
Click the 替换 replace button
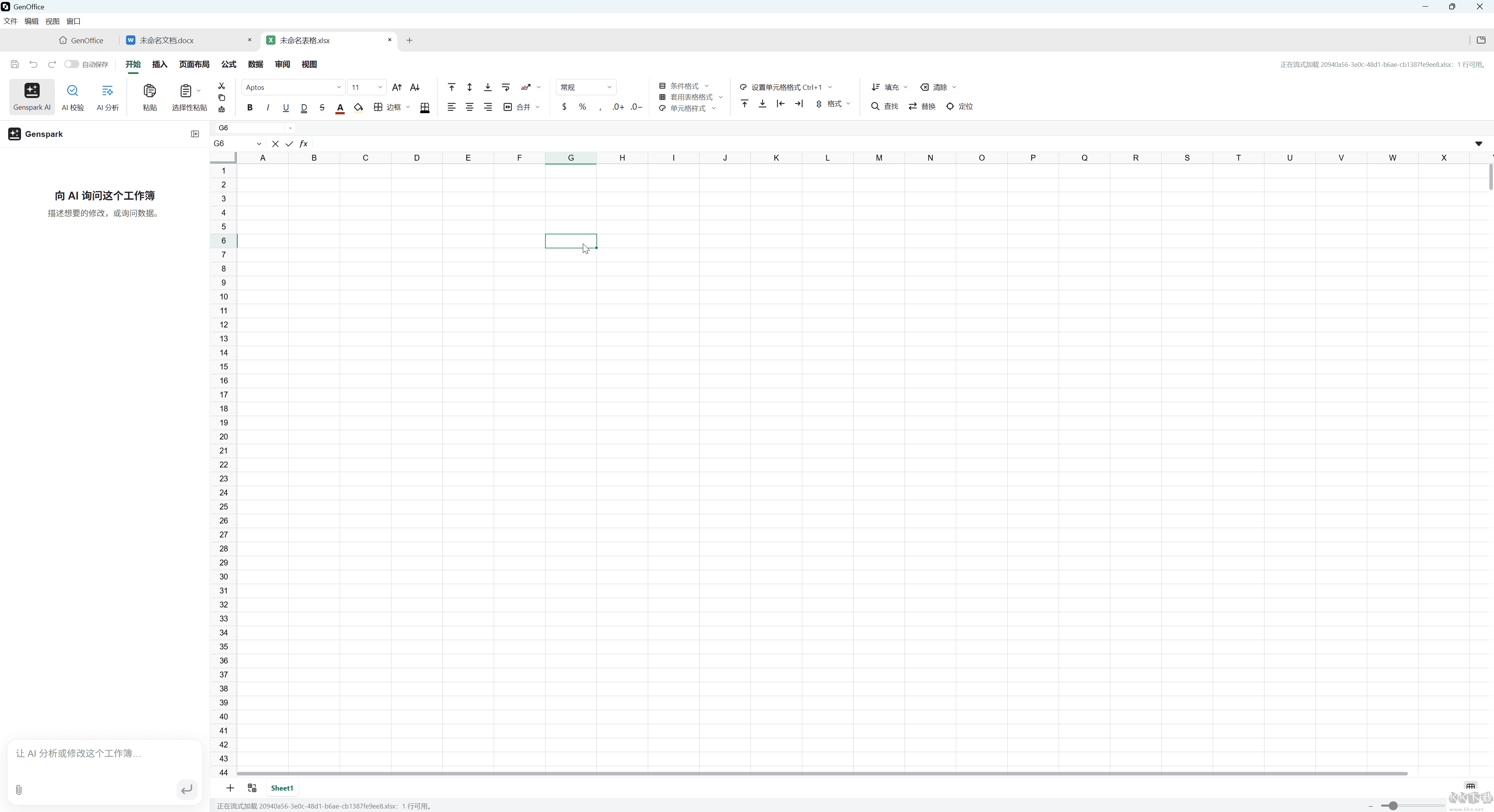(x=922, y=107)
